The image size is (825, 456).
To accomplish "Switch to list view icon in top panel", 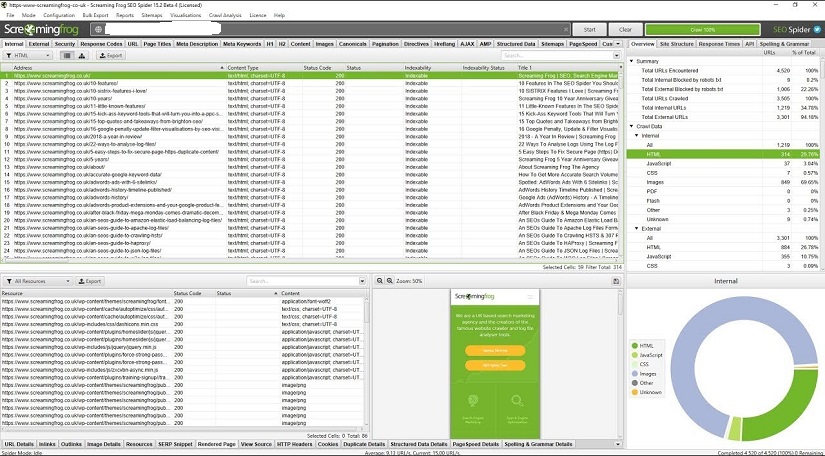I will coord(67,55).
